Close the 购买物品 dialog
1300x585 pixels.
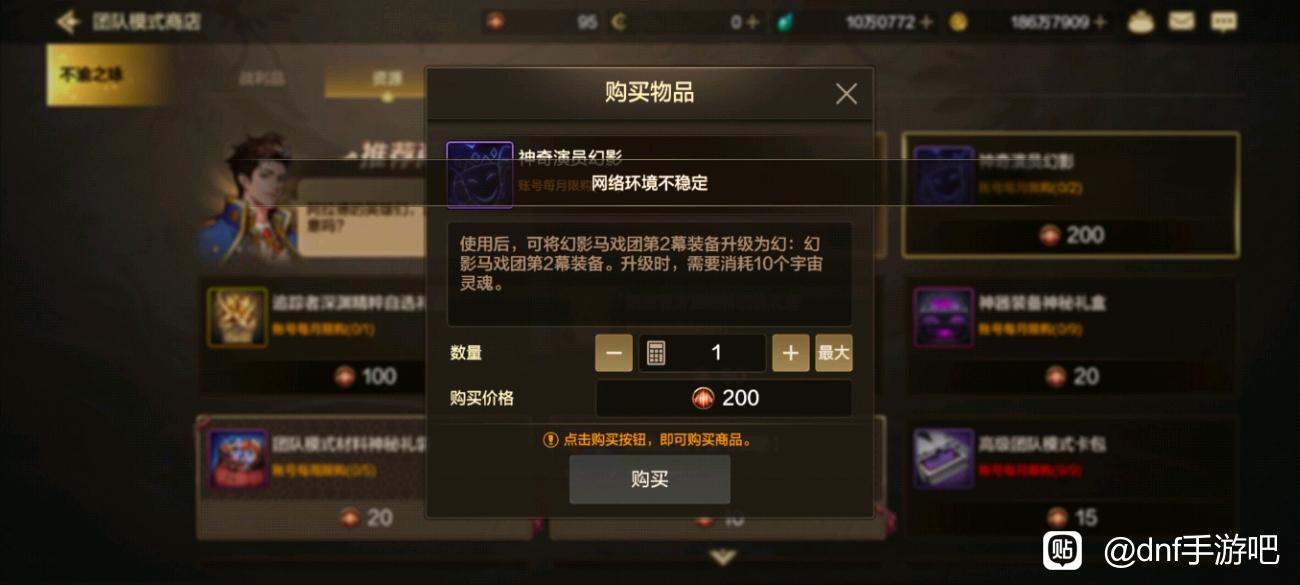click(846, 94)
